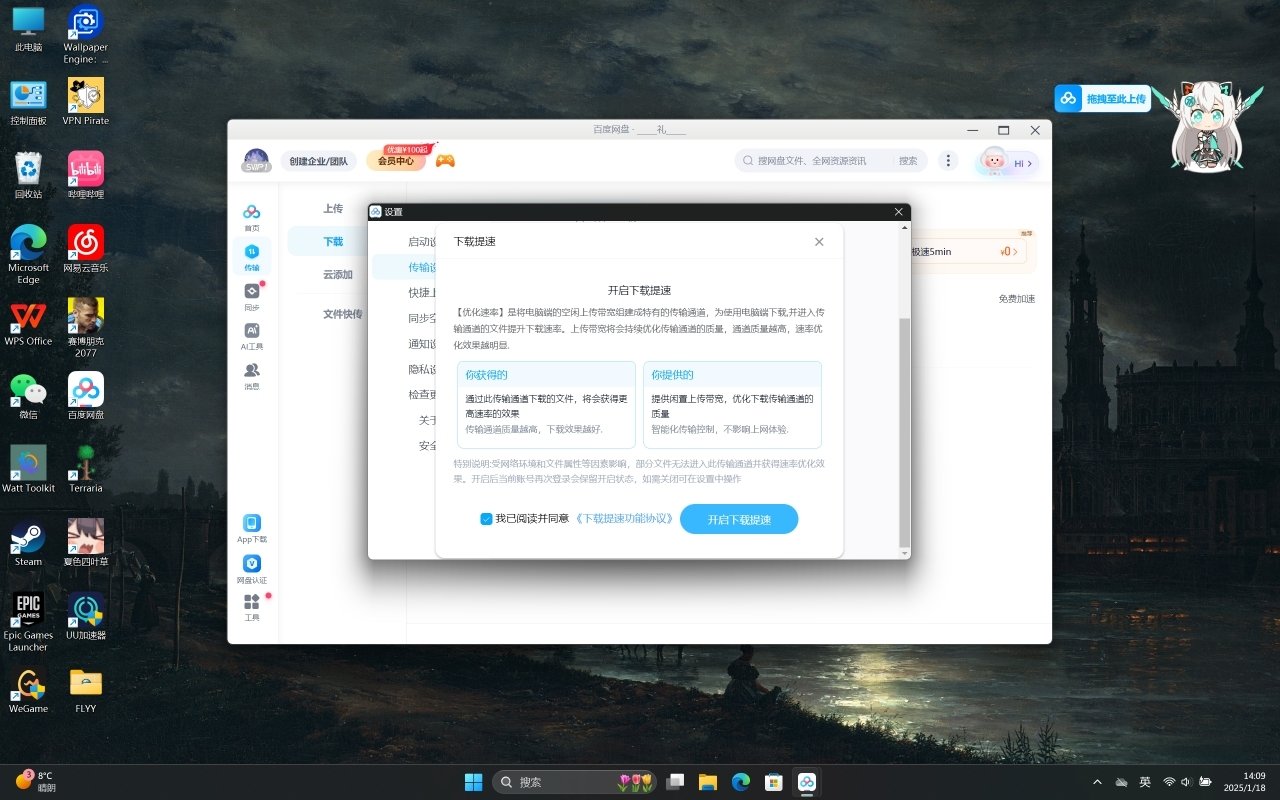Open the three-dot more menu in header
Screen dimensions: 1280x800
948,160
